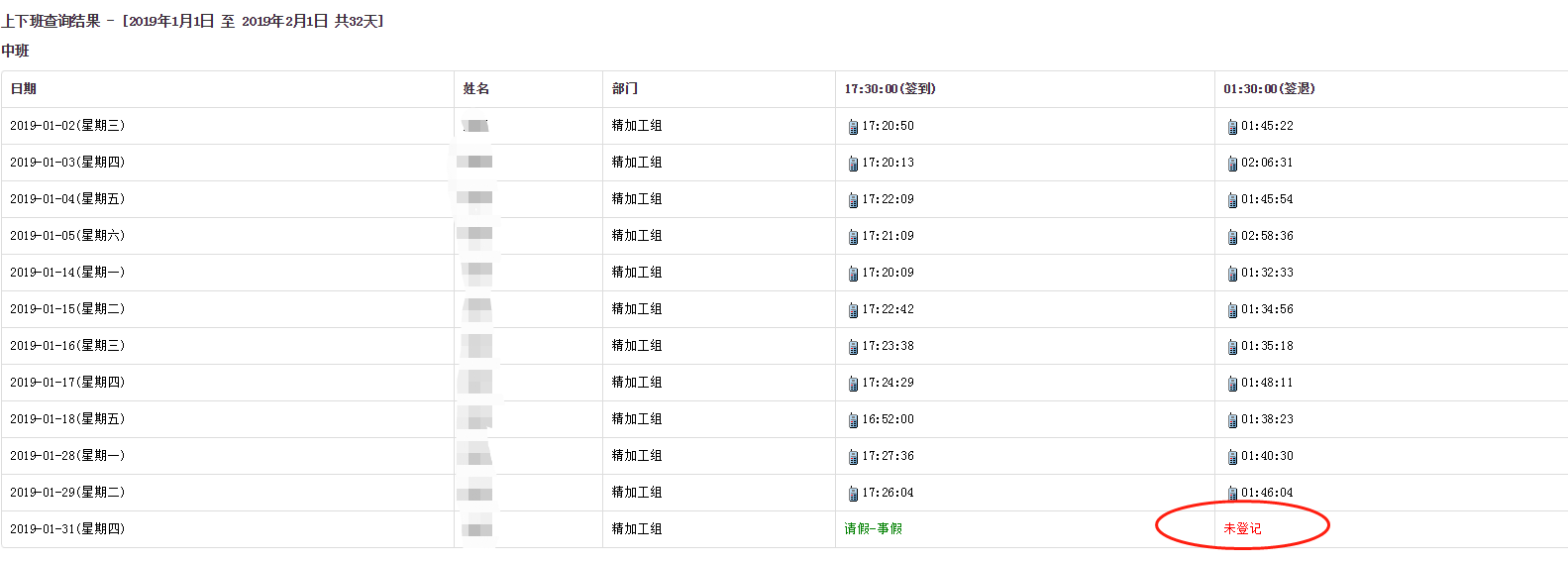Click the 部门 column header
Image resolution: width=1568 pixels, height=564 pixels.
[x=625, y=89]
